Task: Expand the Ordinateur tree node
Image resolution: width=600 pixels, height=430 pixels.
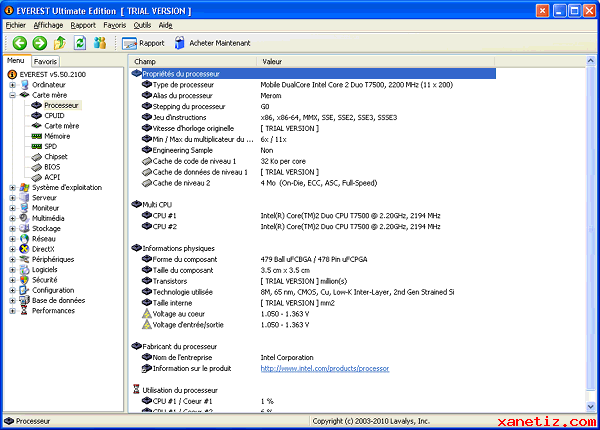Action: (x=12, y=85)
